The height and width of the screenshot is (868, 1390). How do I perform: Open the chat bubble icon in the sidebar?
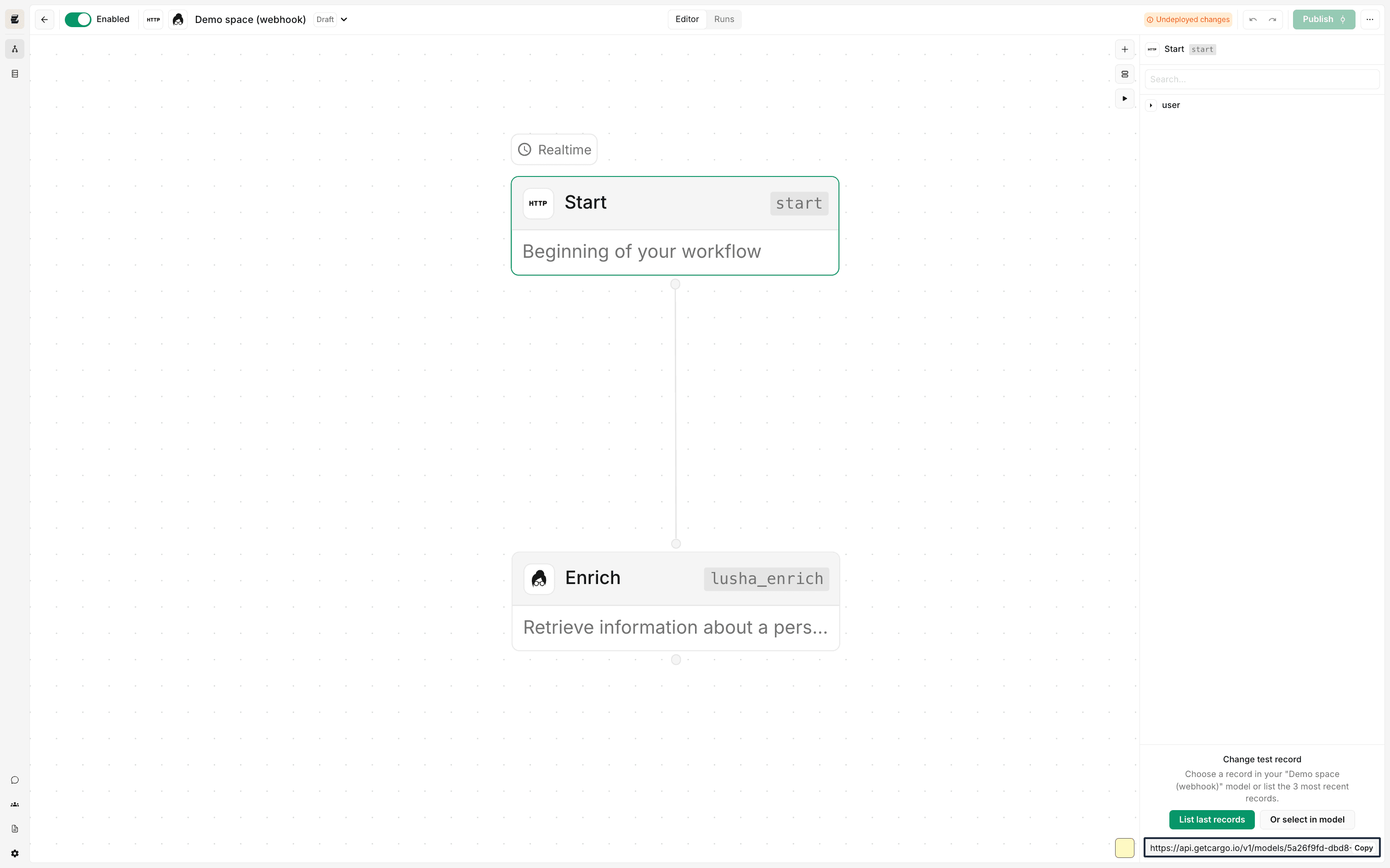(x=15, y=780)
